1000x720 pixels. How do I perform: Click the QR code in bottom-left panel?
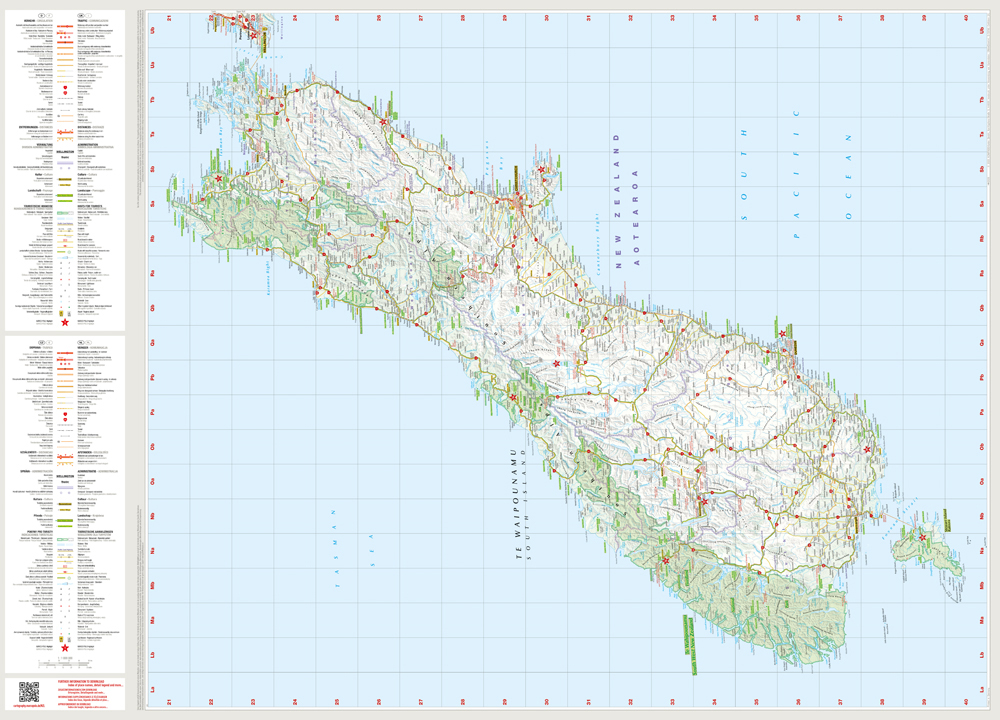click(x=29, y=692)
